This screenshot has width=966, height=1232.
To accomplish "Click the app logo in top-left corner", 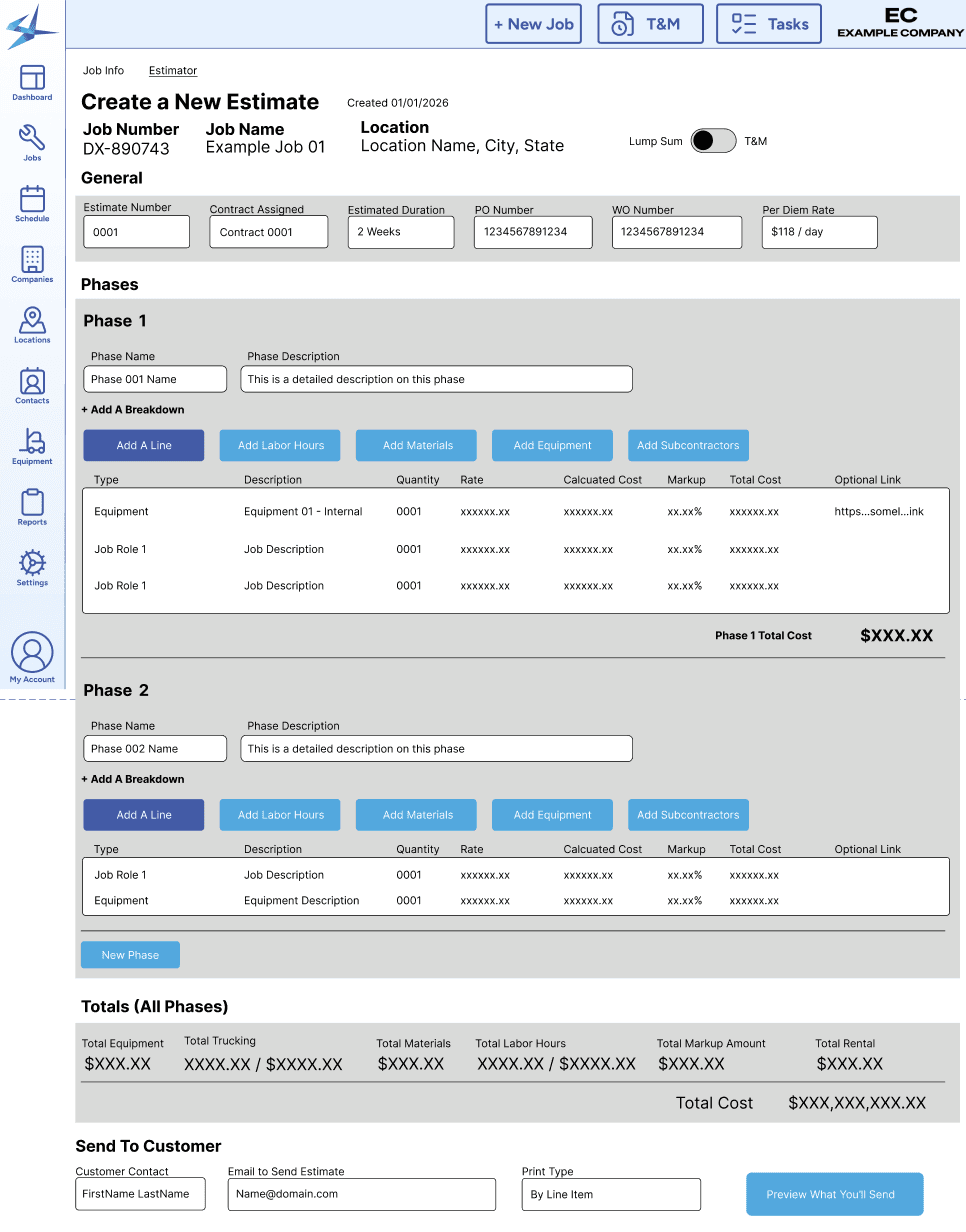I will click(32, 26).
